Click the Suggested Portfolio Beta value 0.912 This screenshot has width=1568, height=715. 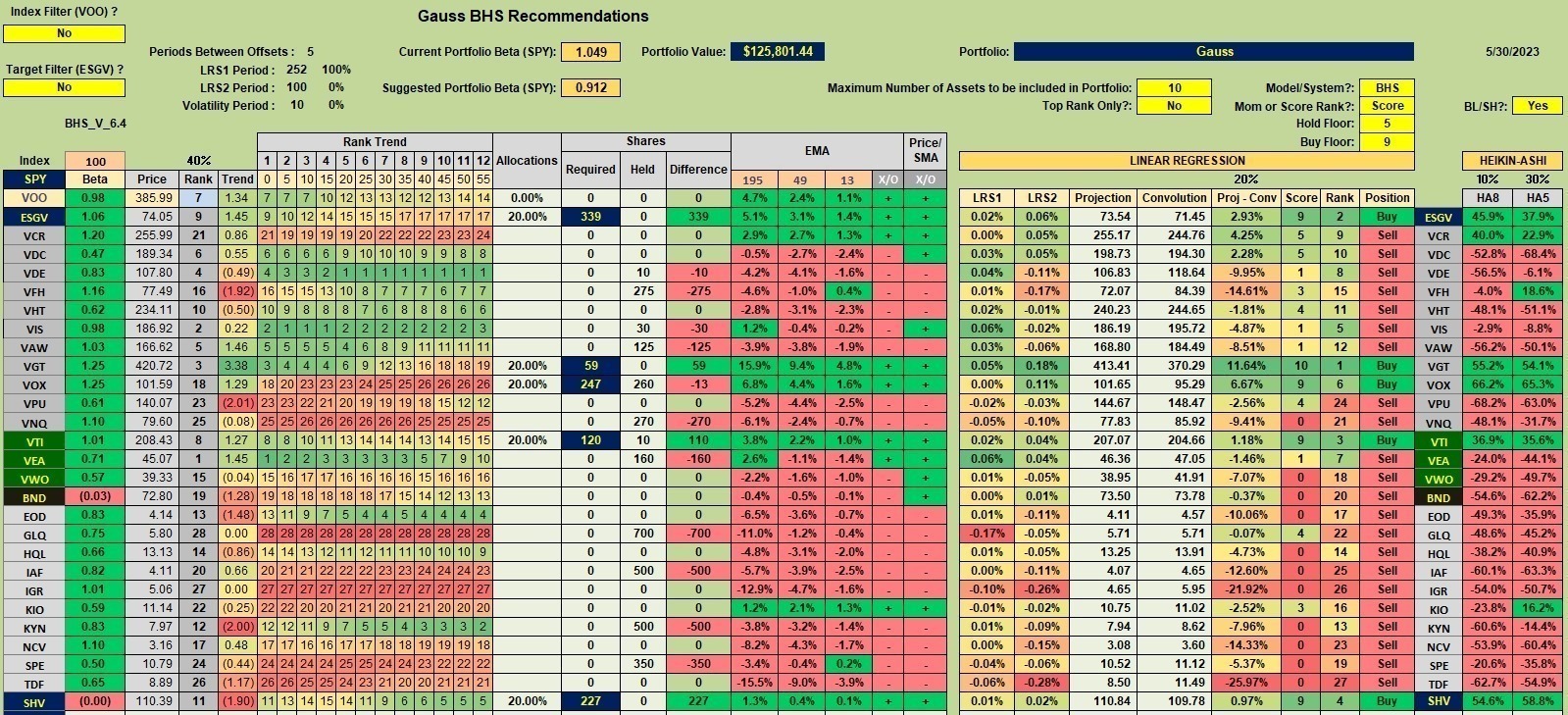[x=590, y=87]
